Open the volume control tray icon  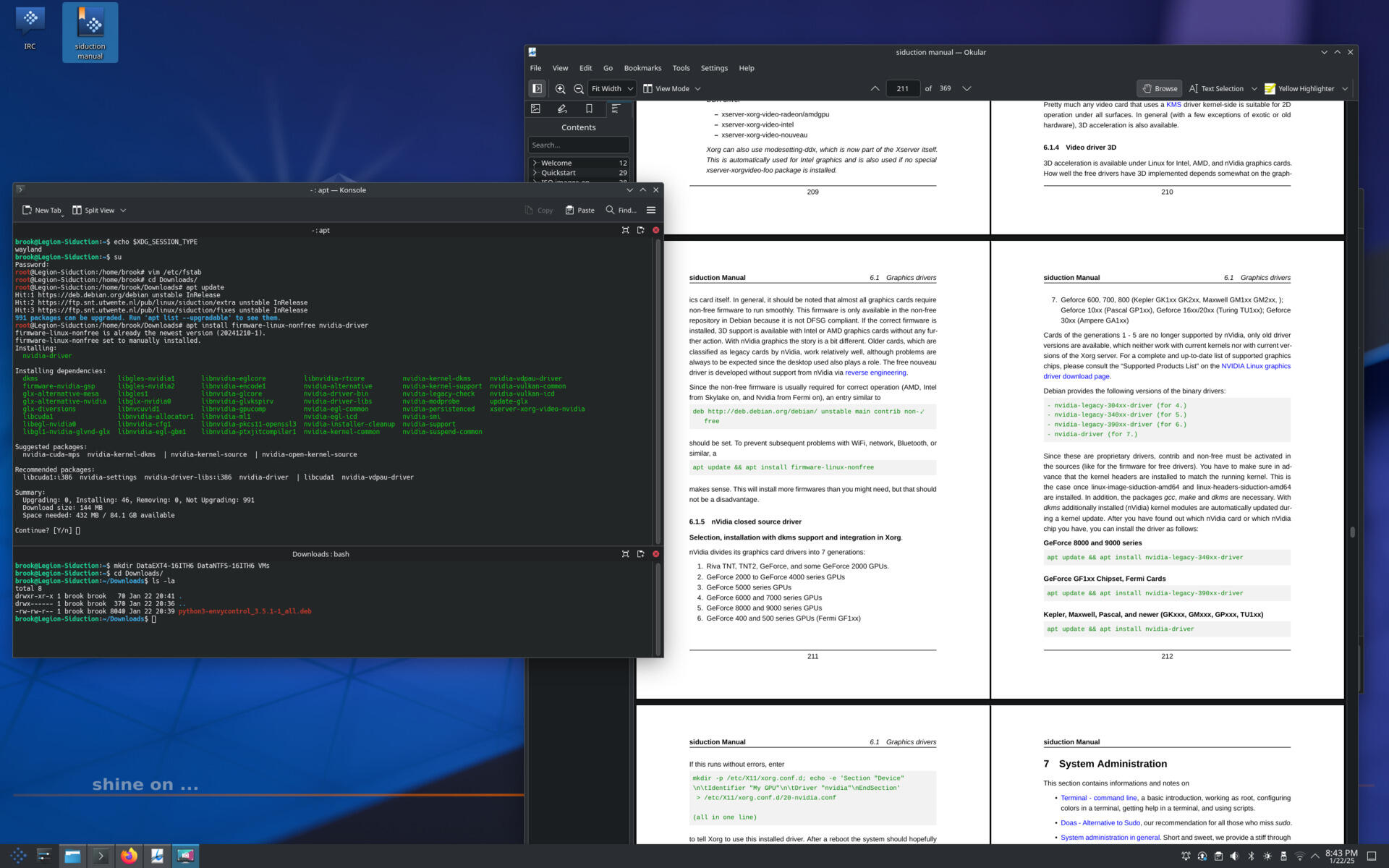(1234, 856)
